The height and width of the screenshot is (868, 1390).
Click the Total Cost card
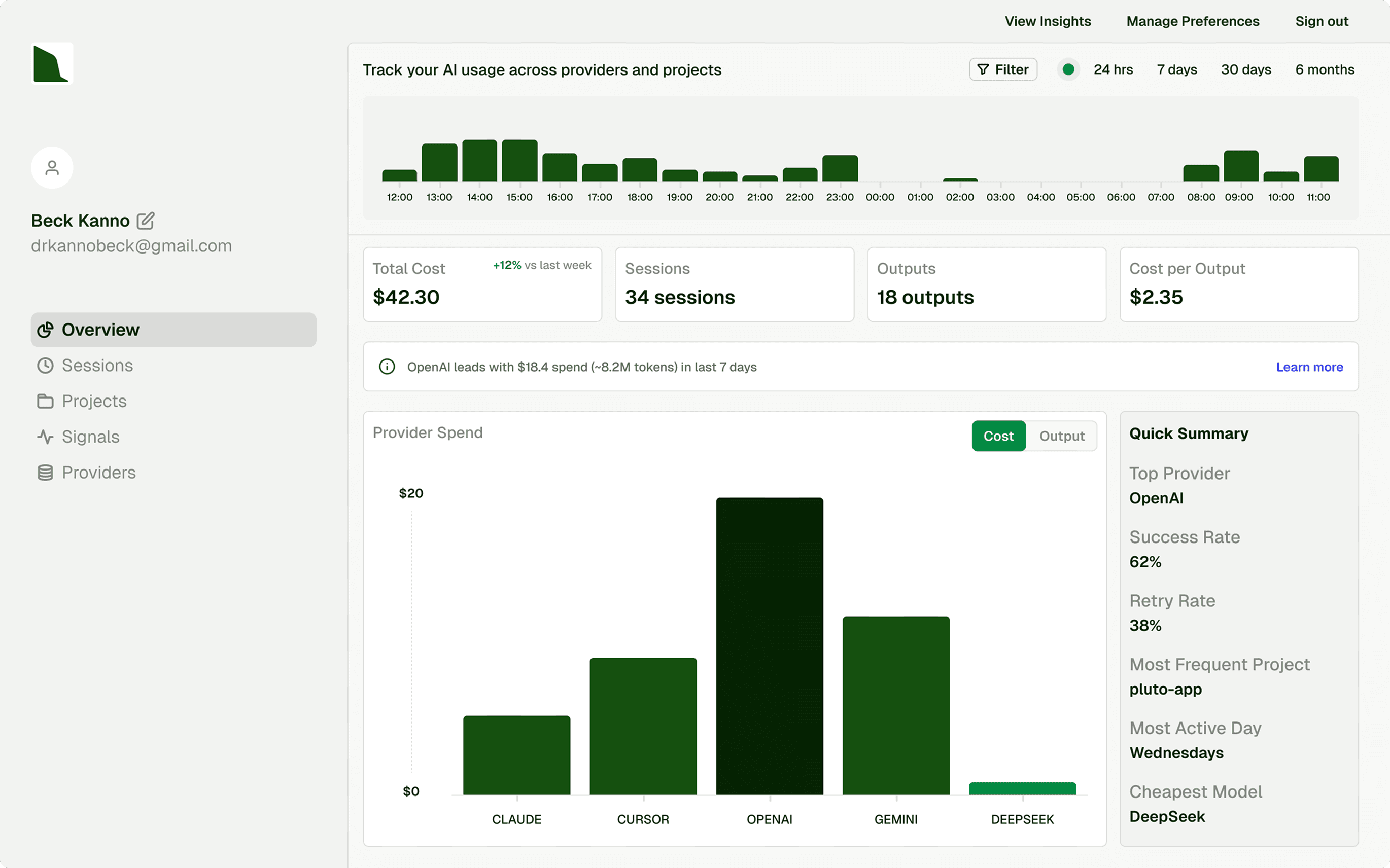[482, 284]
